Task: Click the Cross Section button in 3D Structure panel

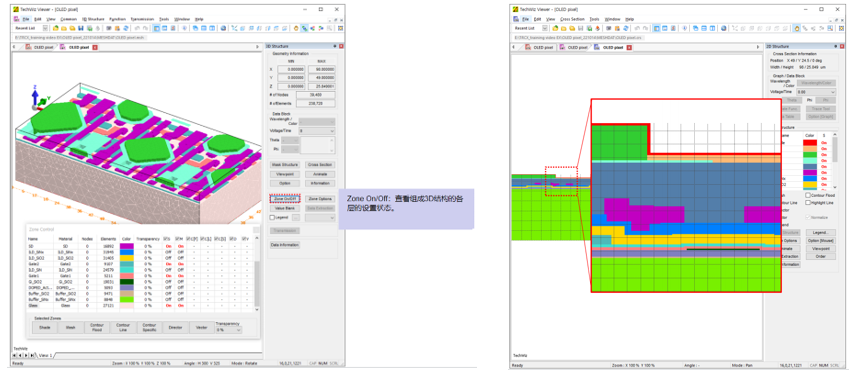Action: pyautogui.click(x=320, y=164)
